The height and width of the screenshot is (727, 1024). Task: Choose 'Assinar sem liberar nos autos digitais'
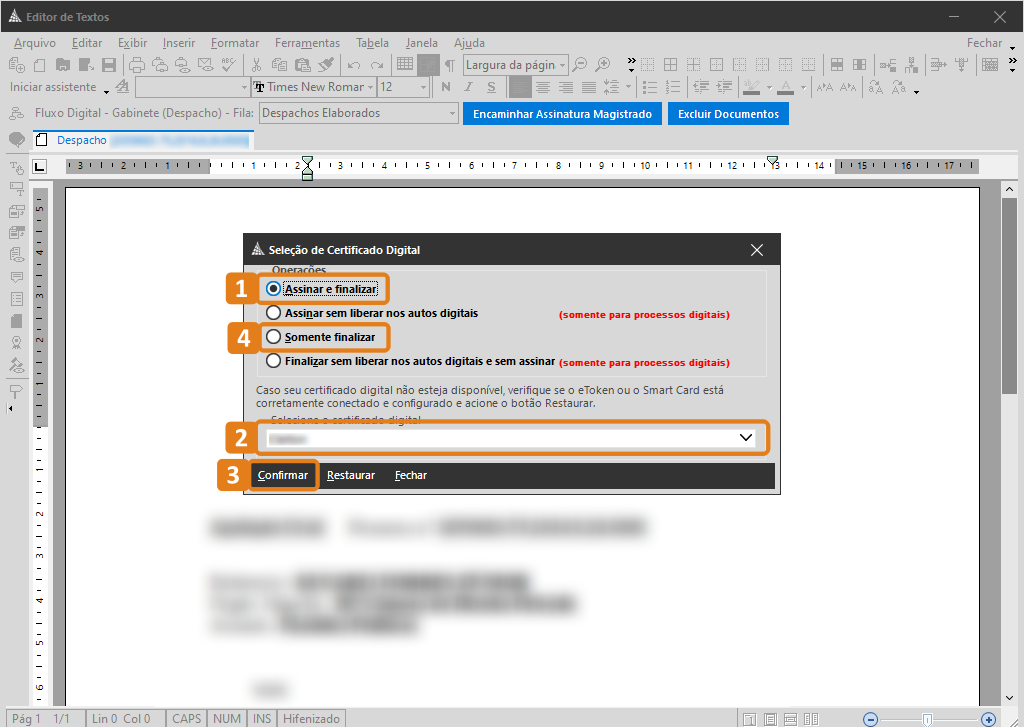click(274, 313)
